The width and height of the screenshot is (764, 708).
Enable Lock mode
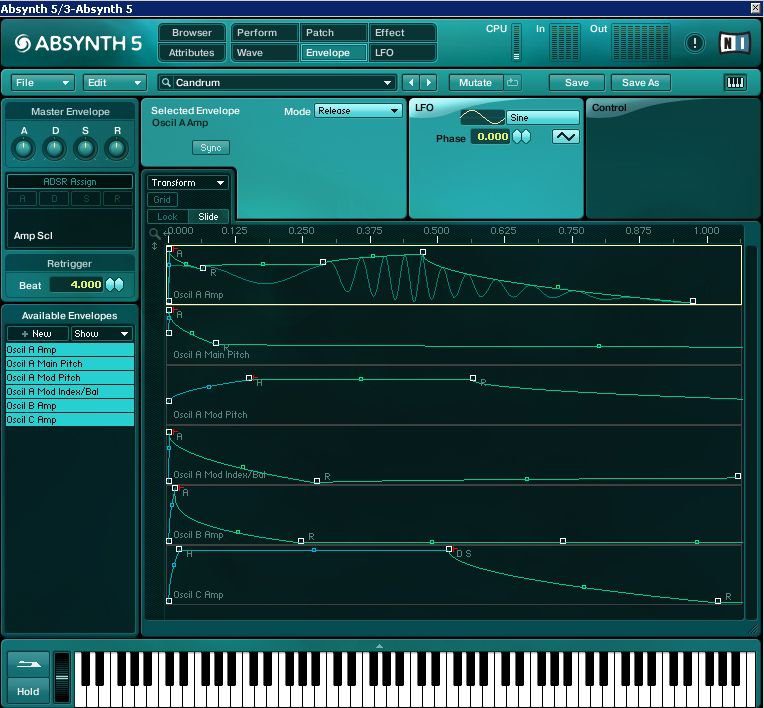pos(167,216)
